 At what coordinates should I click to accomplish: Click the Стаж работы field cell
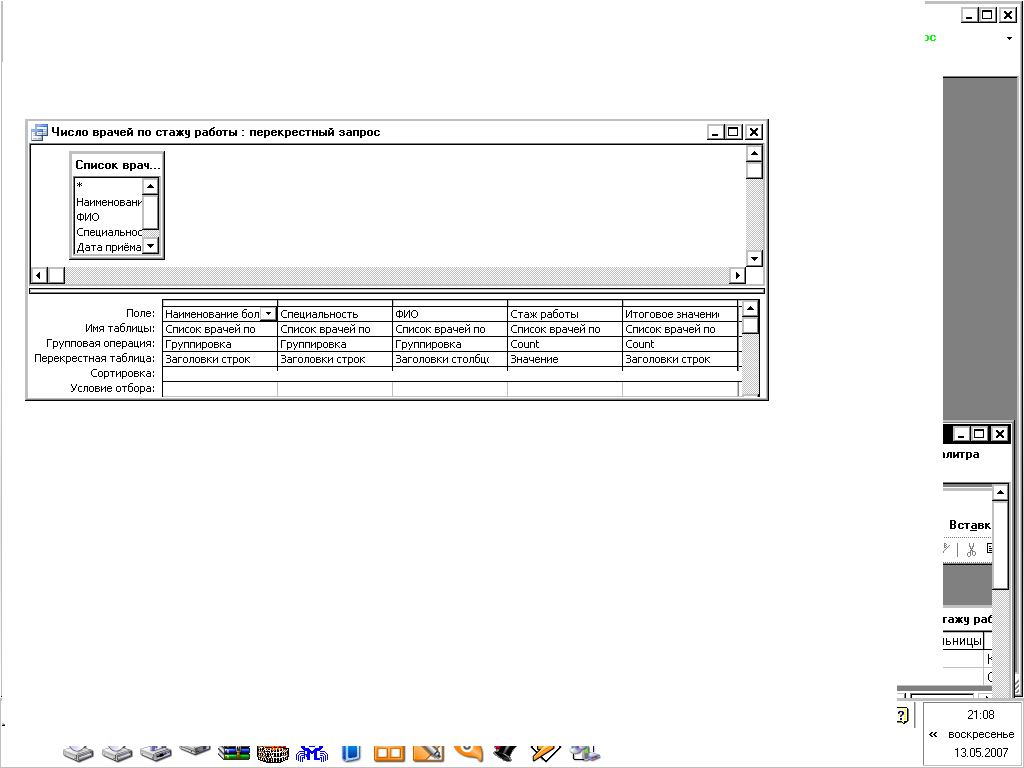click(x=564, y=313)
